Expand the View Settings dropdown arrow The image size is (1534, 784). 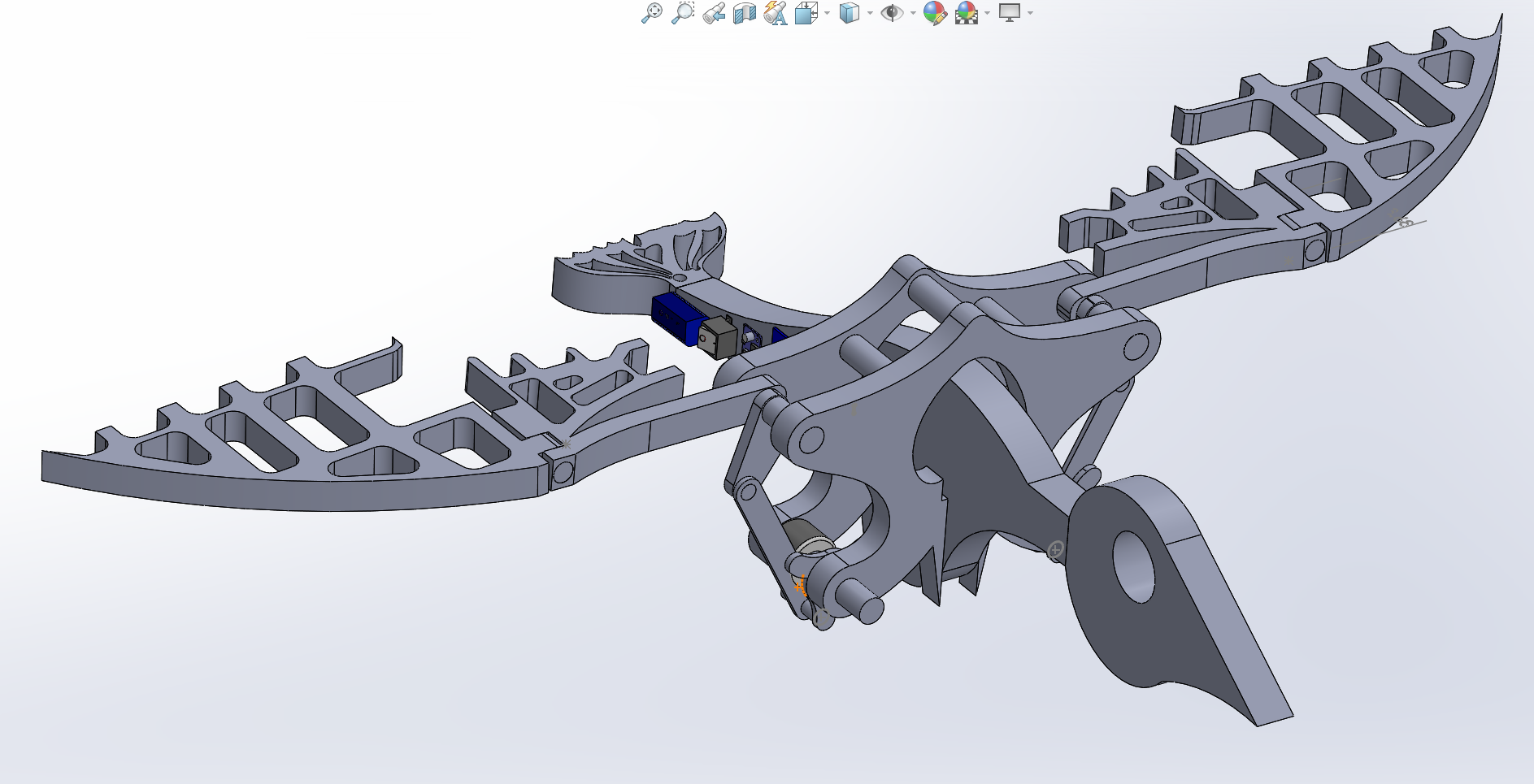tap(1030, 13)
